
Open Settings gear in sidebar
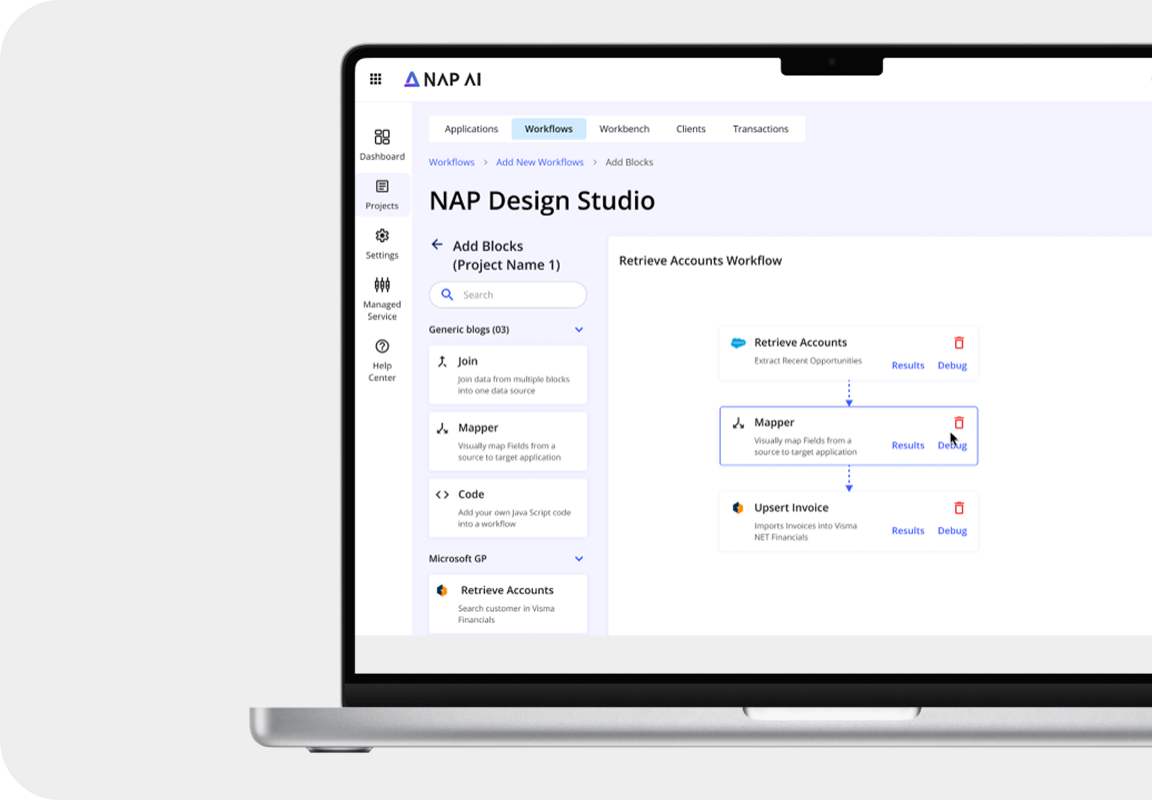coord(382,244)
